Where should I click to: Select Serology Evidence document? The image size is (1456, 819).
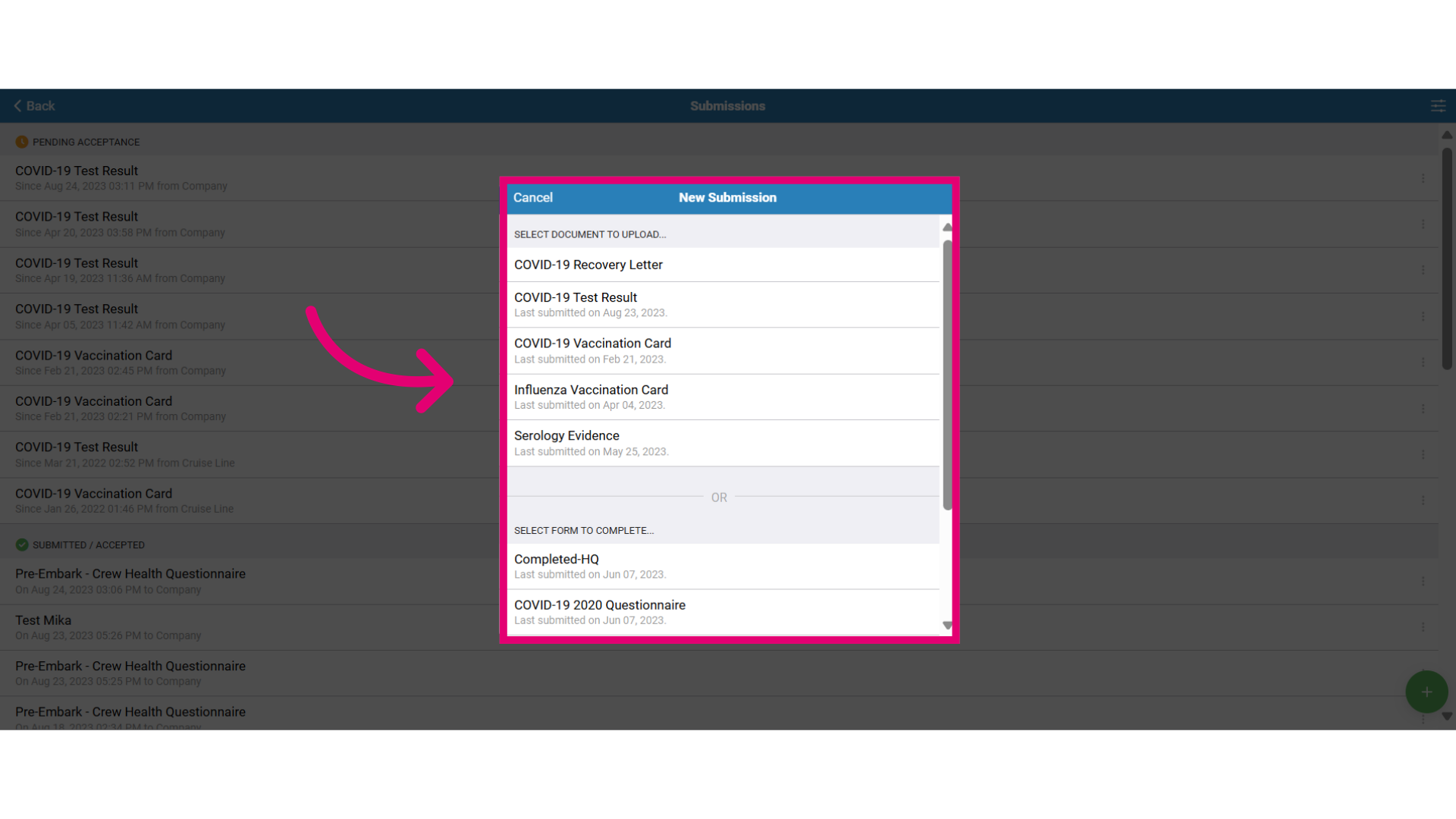click(x=723, y=444)
